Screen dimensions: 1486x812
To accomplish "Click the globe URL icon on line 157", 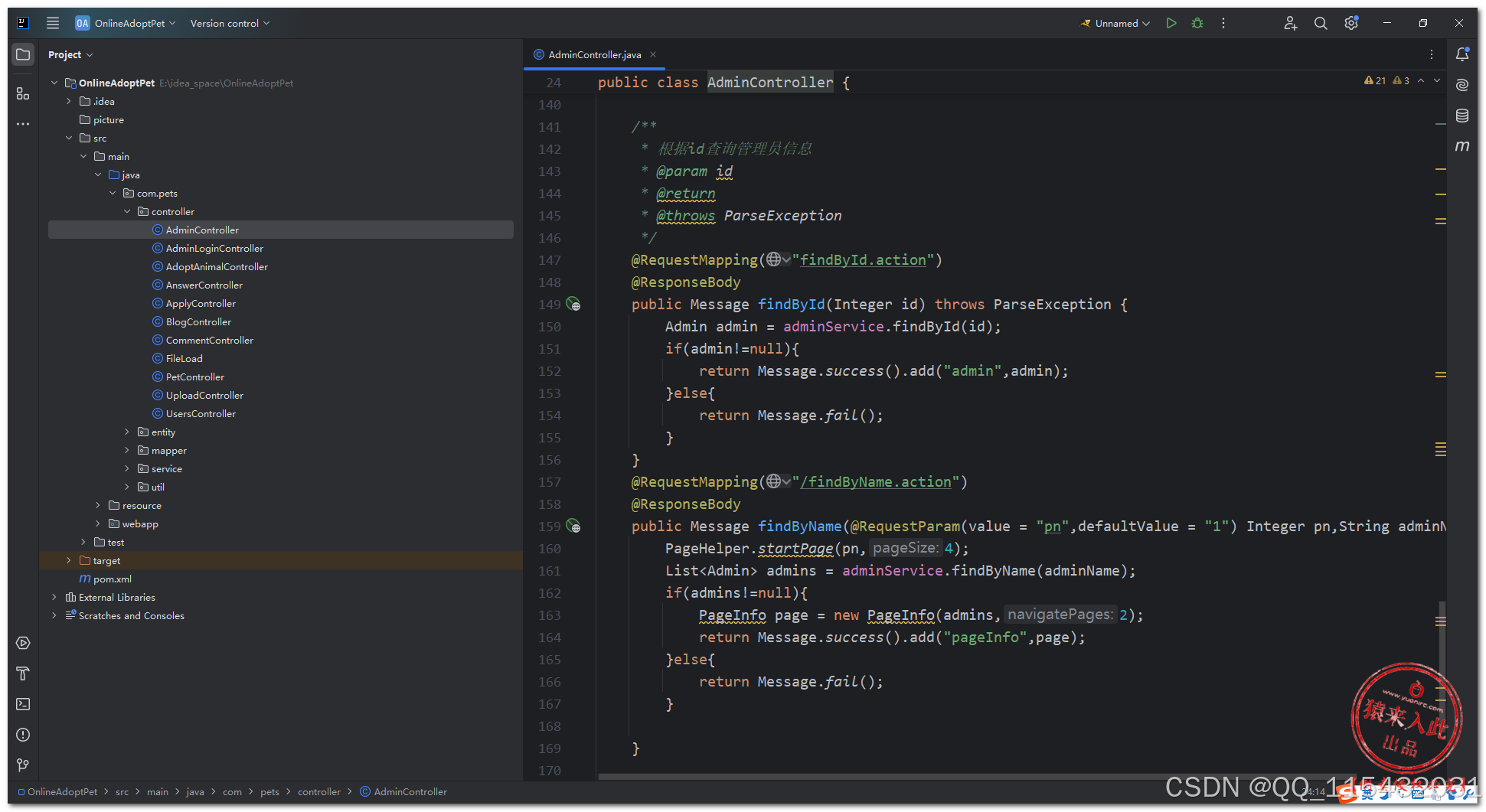I will 774,481.
